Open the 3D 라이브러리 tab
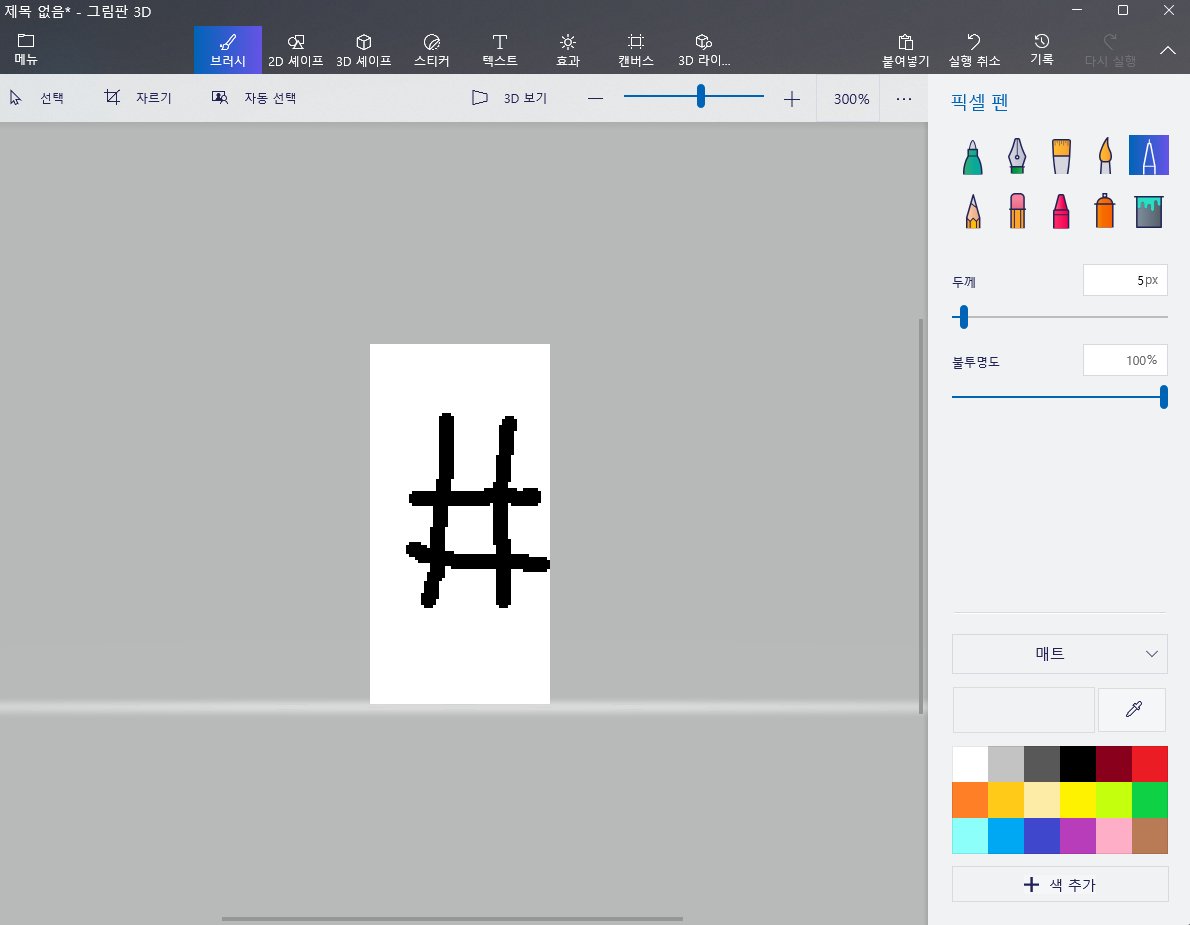Viewport: 1190px width, 925px height. coord(704,50)
